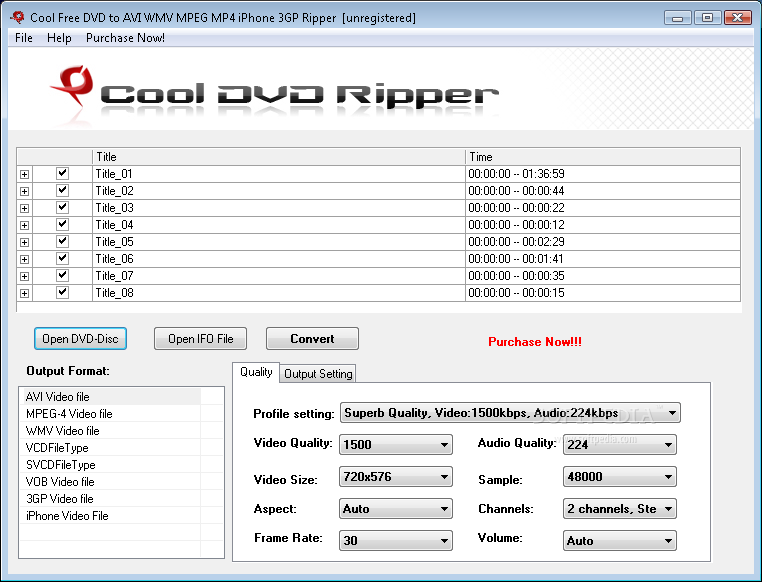Select 3GP Video file output format
762x582 pixels.
point(112,498)
